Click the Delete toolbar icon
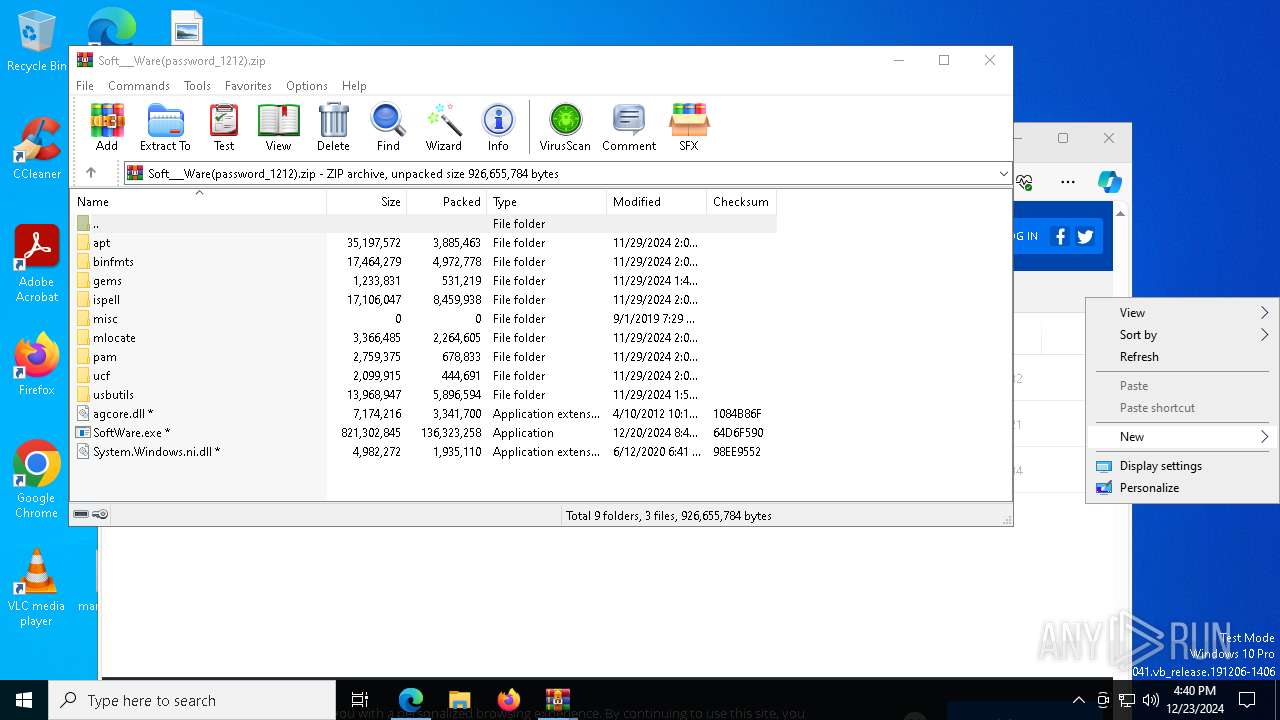Viewport: 1280px width, 720px height. 333,127
